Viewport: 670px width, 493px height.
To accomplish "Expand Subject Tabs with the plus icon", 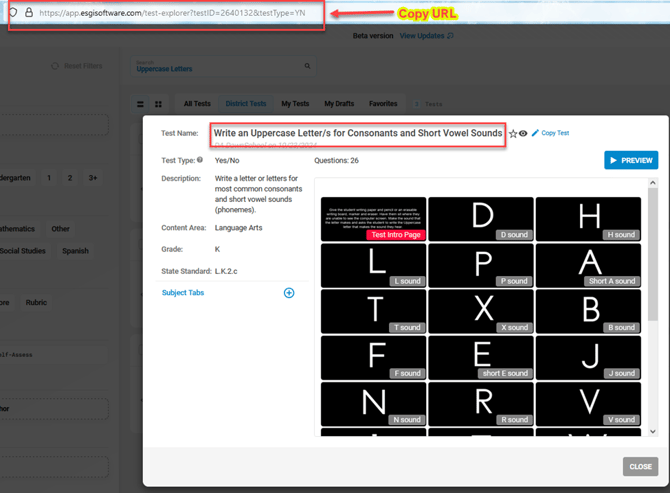I will 289,293.
